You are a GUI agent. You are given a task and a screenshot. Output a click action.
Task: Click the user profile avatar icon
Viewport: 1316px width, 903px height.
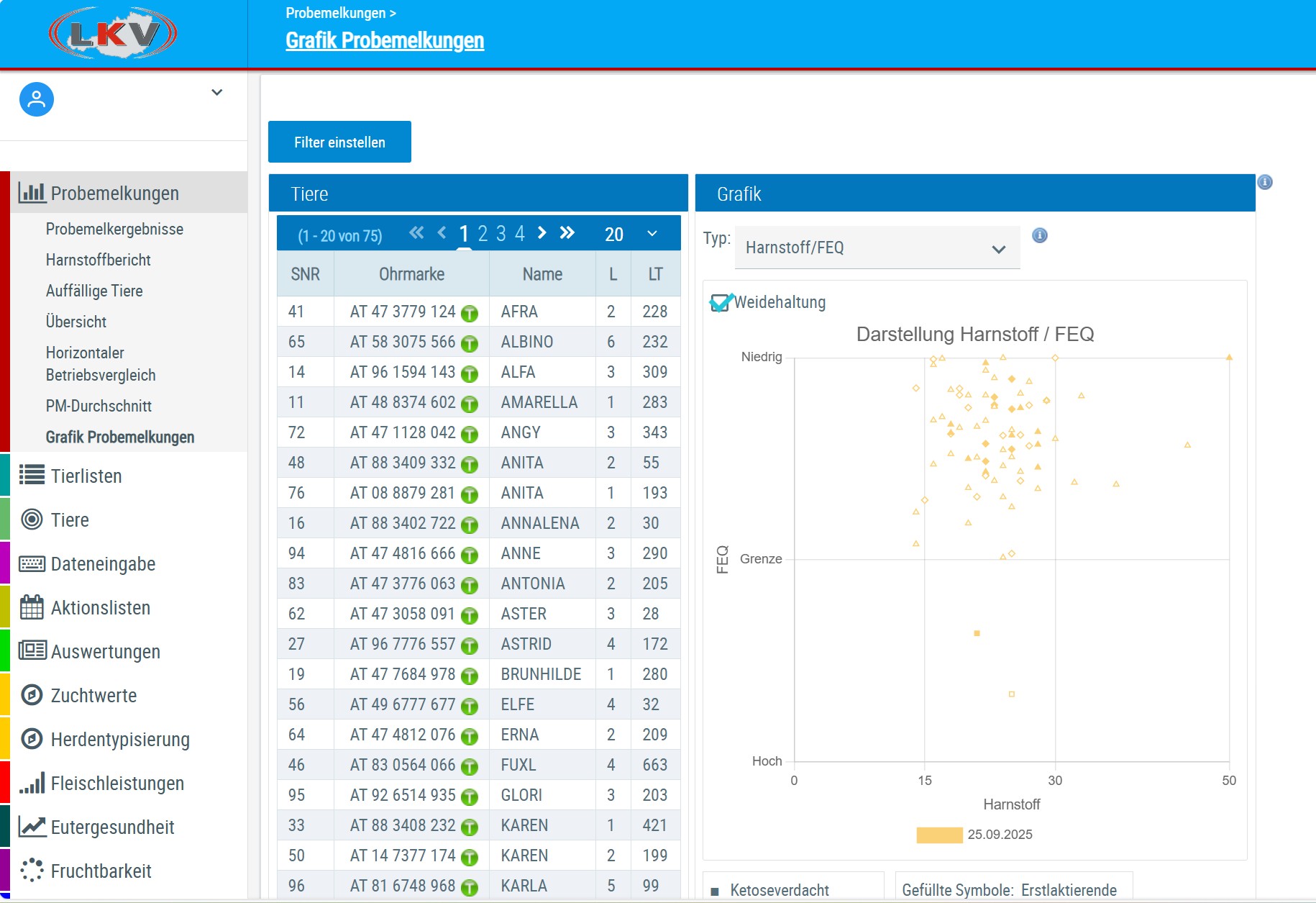(x=37, y=99)
